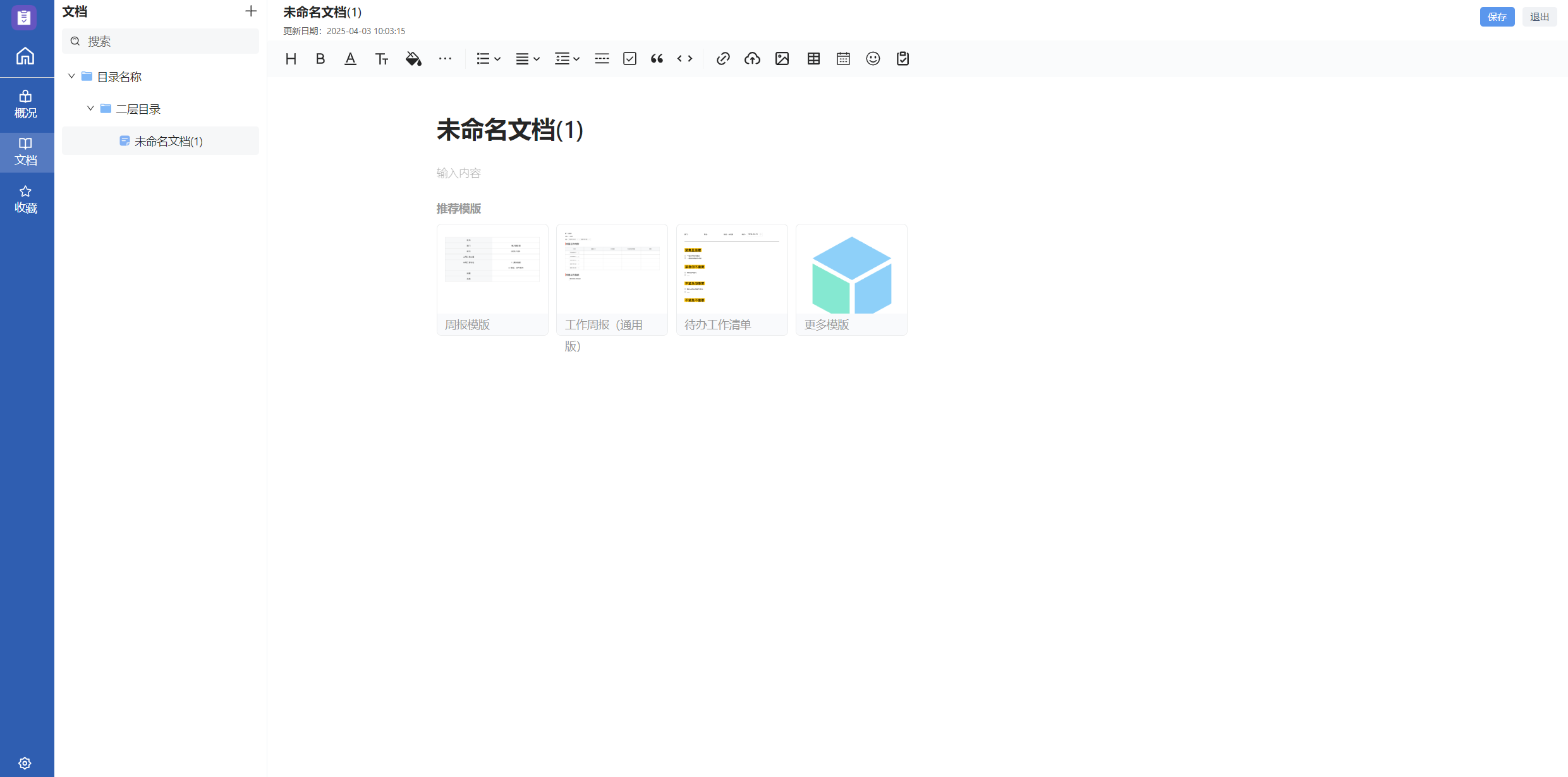The height and width of the screenshot is (777, 1568).
Task: Switch to the 概况 sidebar tab
Action: (x=25, y=104)
